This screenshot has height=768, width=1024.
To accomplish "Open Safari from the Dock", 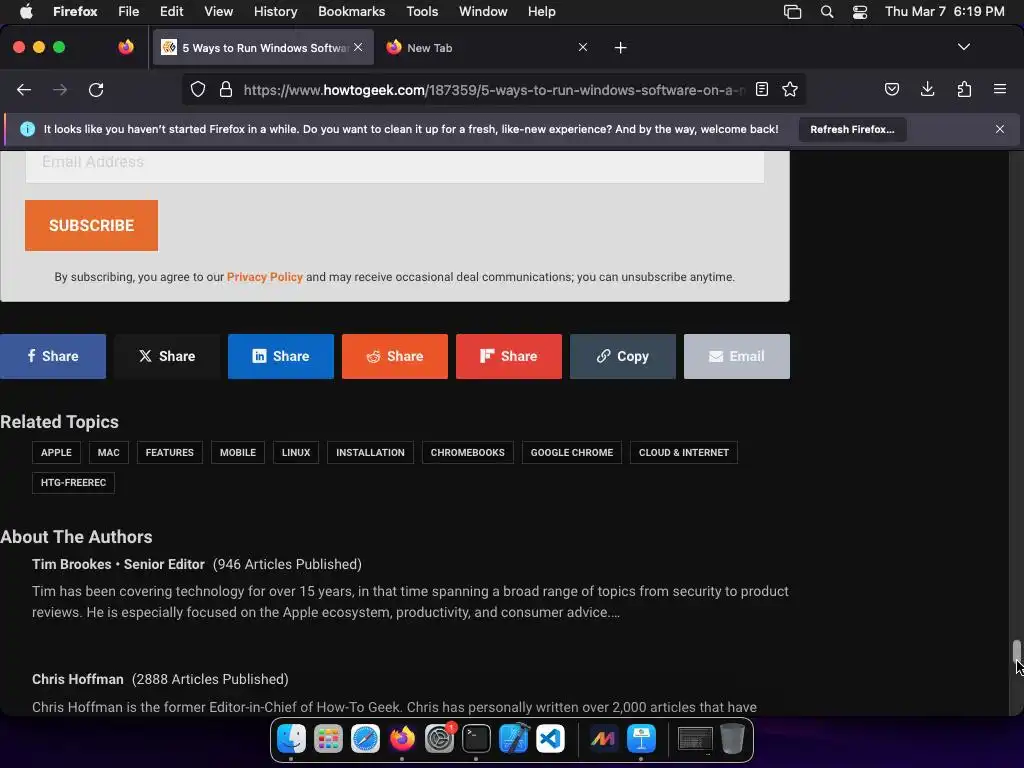I will click(x=365, y=739).
